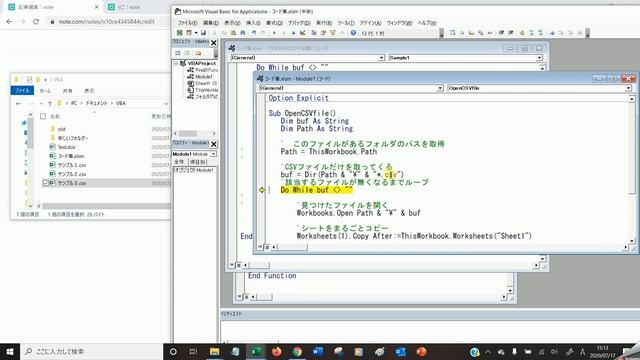Click the browser reload icon
Image resolution: width=640 pixels, height=360 pixels.
point(36,22)
